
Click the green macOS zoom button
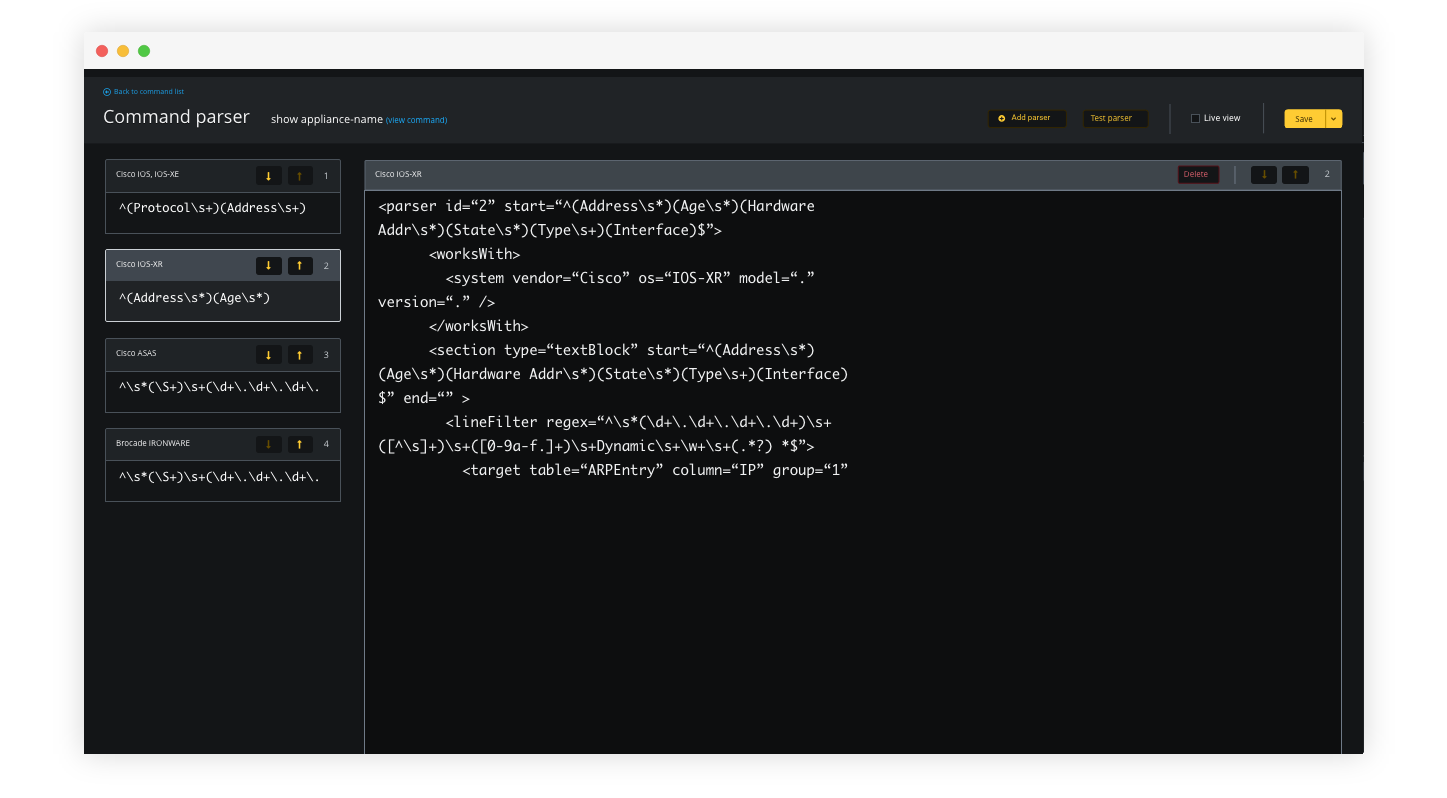[x=144, y=51]
